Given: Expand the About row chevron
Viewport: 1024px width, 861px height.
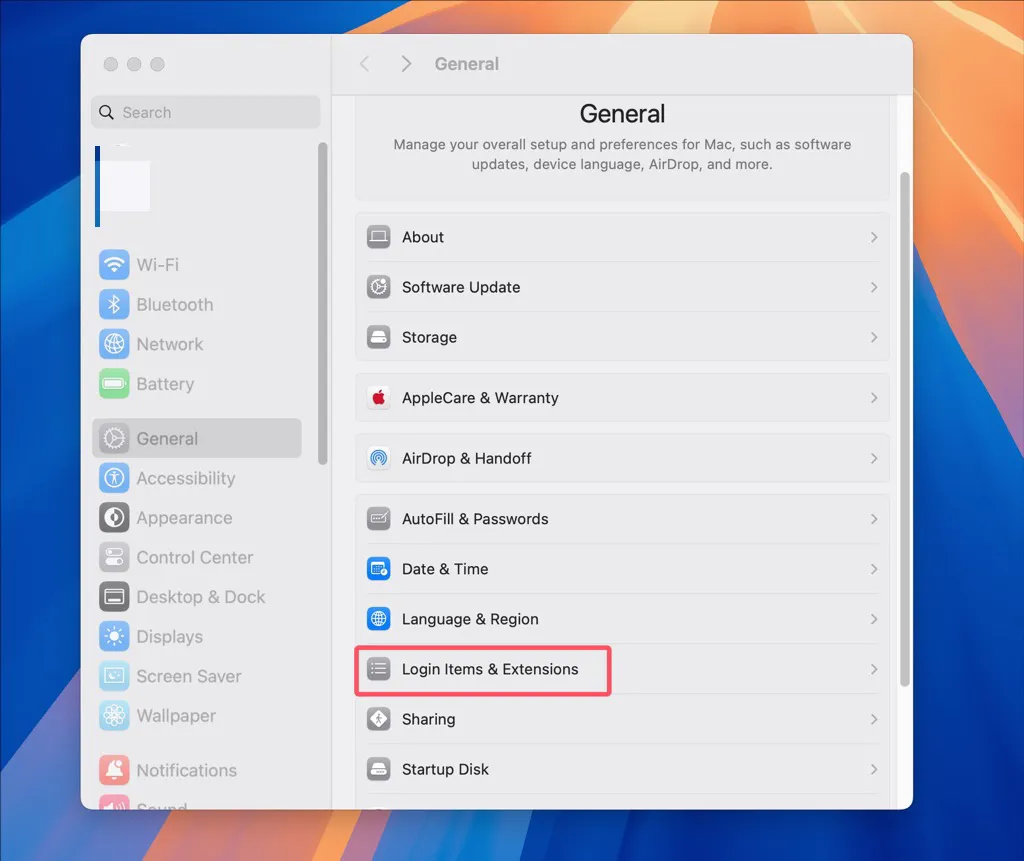Looking at the screenshot, I should (874, 237).
